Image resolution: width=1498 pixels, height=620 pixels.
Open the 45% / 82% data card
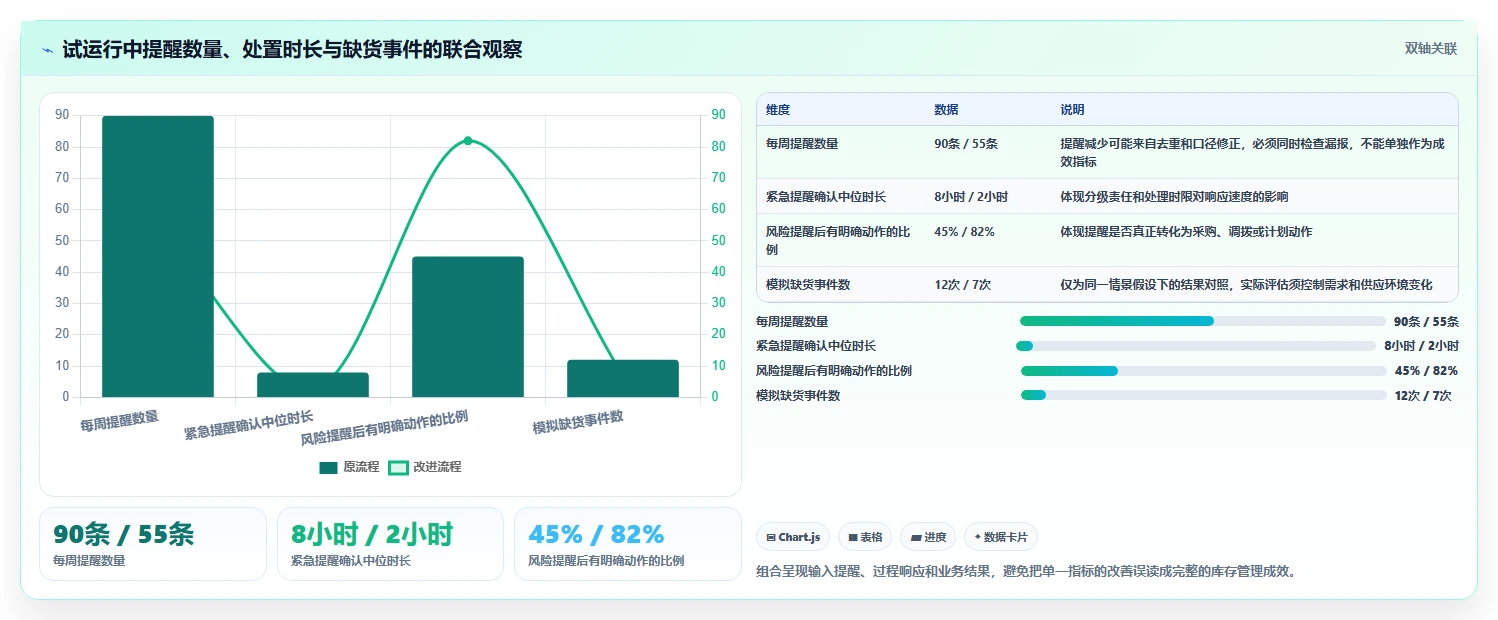(x=627, y=544)
